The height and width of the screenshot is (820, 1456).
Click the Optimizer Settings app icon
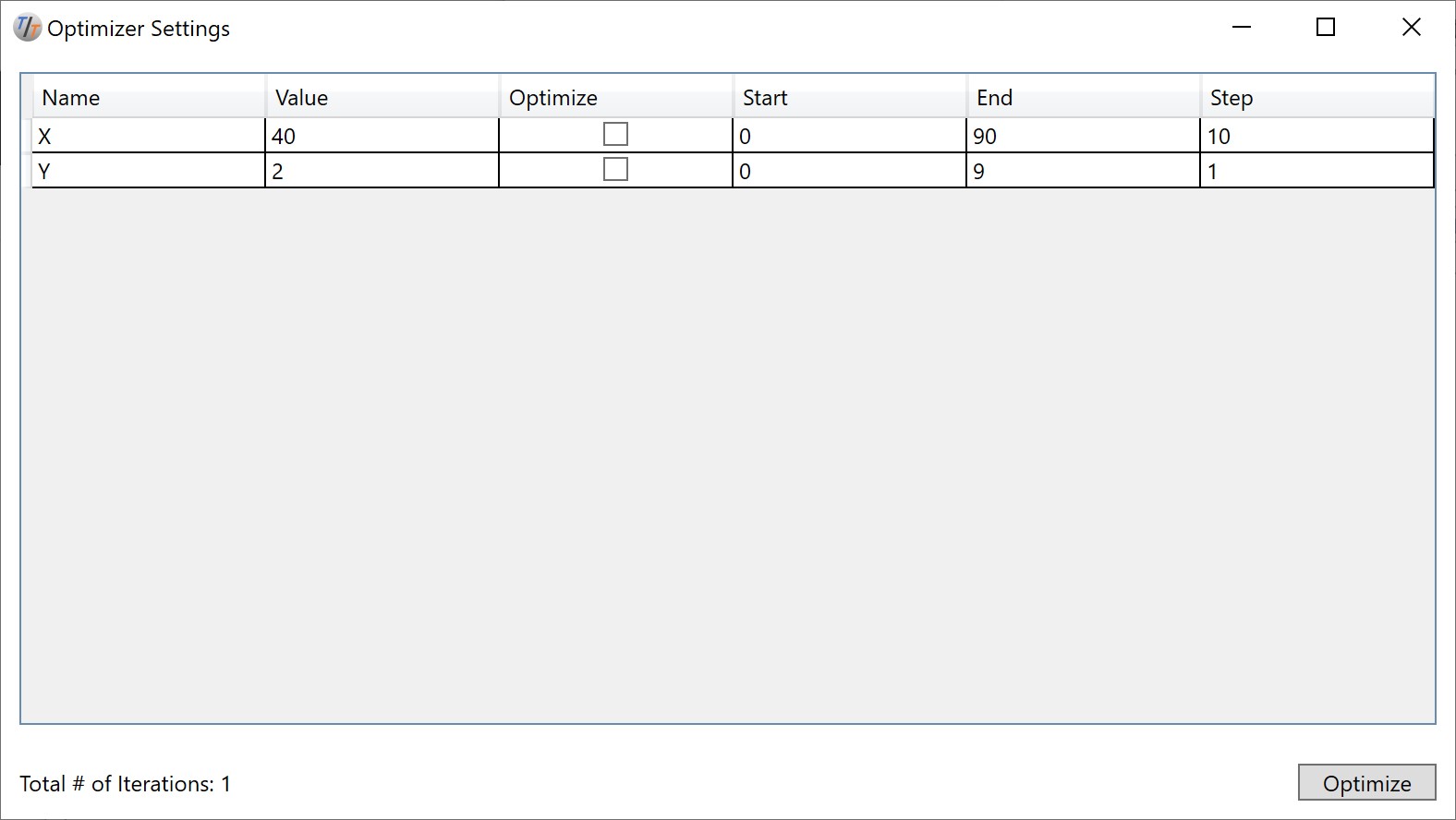click(x=27, y=29)
